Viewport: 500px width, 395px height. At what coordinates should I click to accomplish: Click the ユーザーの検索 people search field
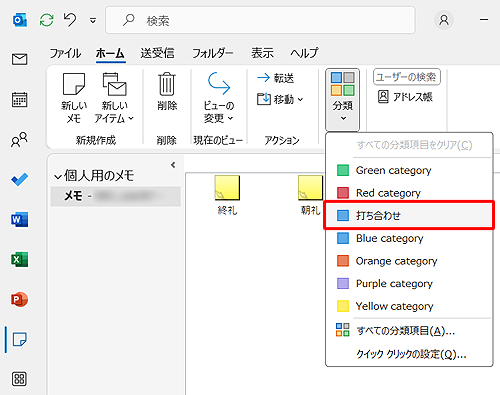[407, 77]
